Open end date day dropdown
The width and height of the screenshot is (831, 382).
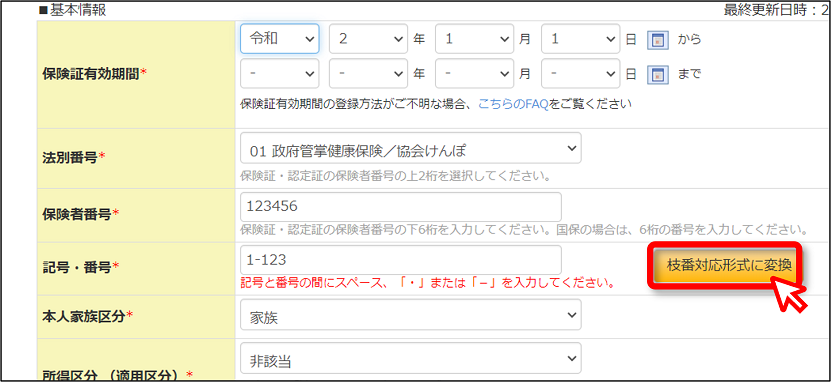[x=580, y=74]
